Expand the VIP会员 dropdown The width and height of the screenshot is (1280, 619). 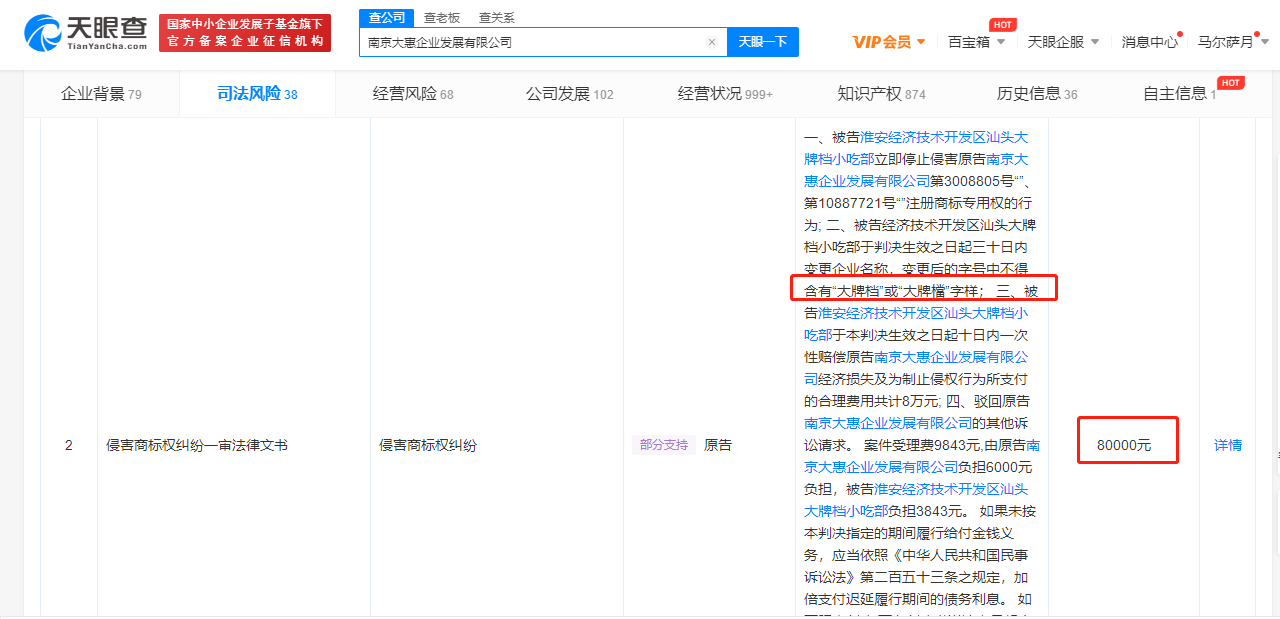point(889,42)
